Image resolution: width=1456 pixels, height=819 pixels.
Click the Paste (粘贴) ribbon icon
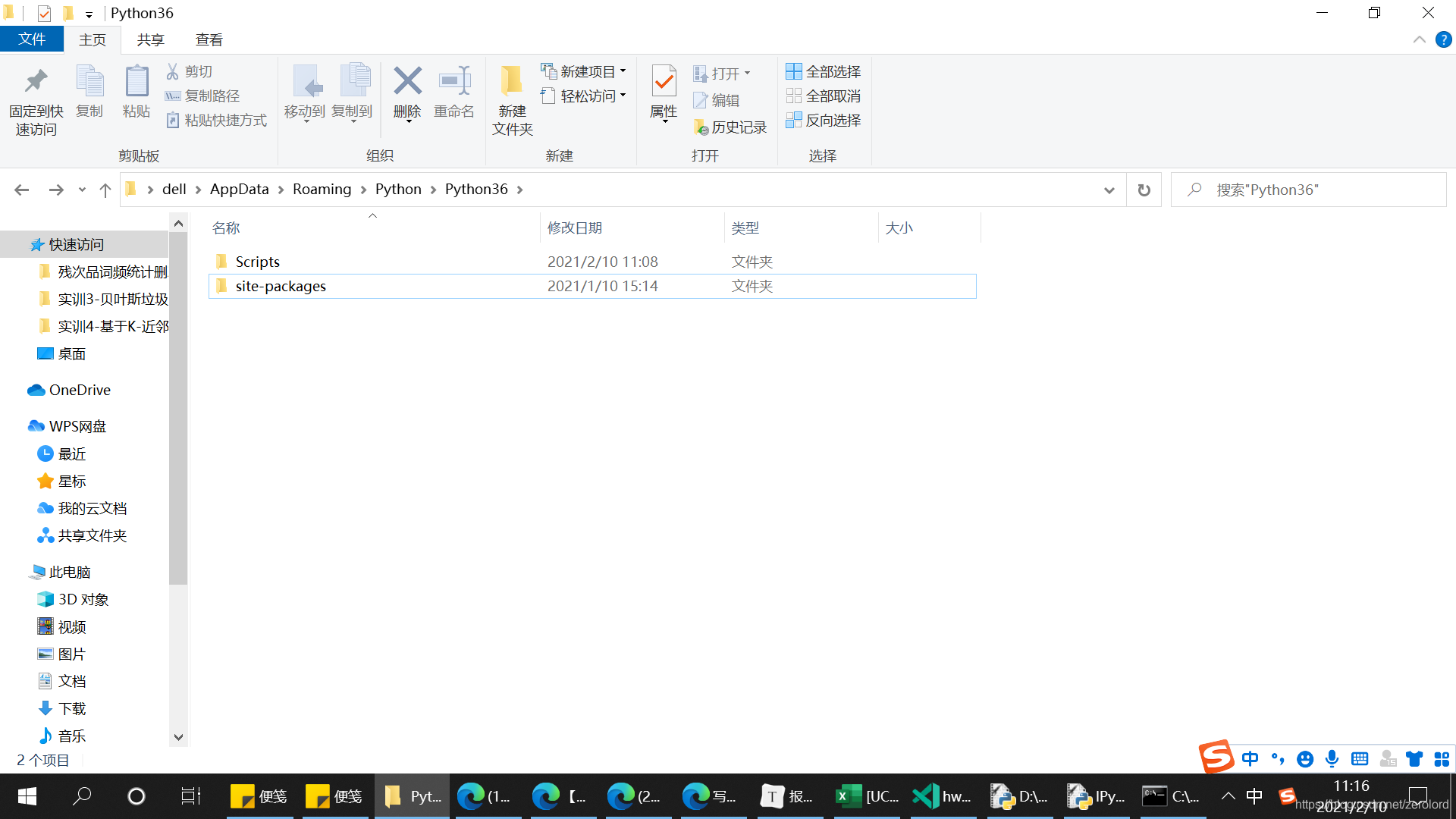pyautogui.click(x=136, y=81)
